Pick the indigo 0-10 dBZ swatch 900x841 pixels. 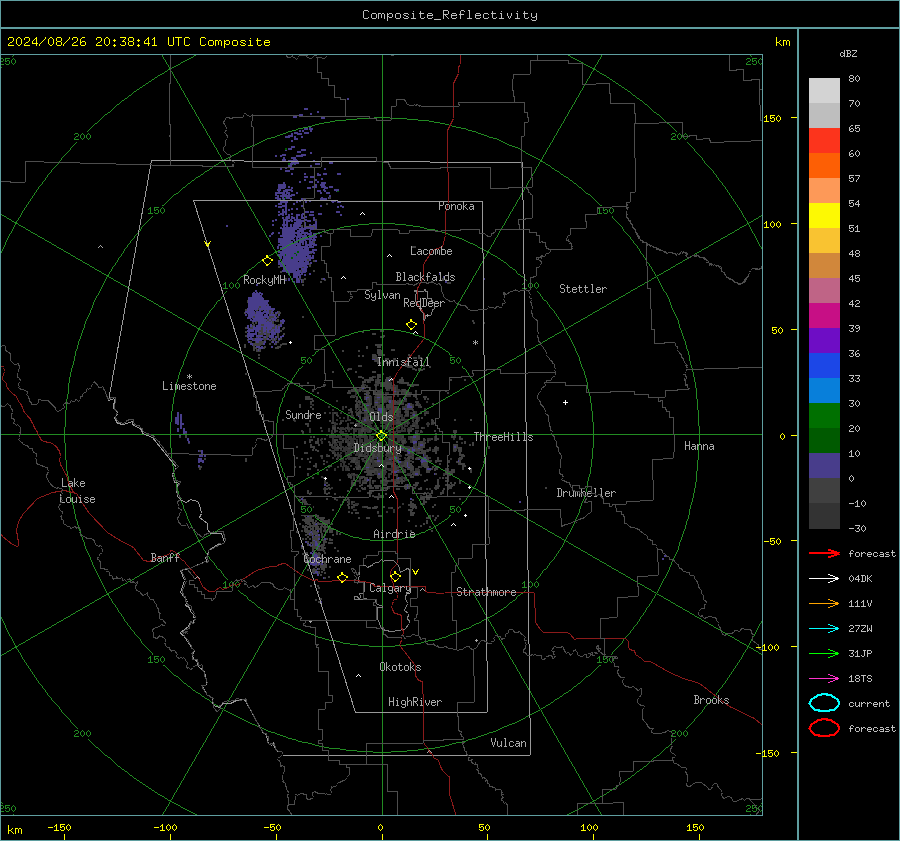[824, 466]
